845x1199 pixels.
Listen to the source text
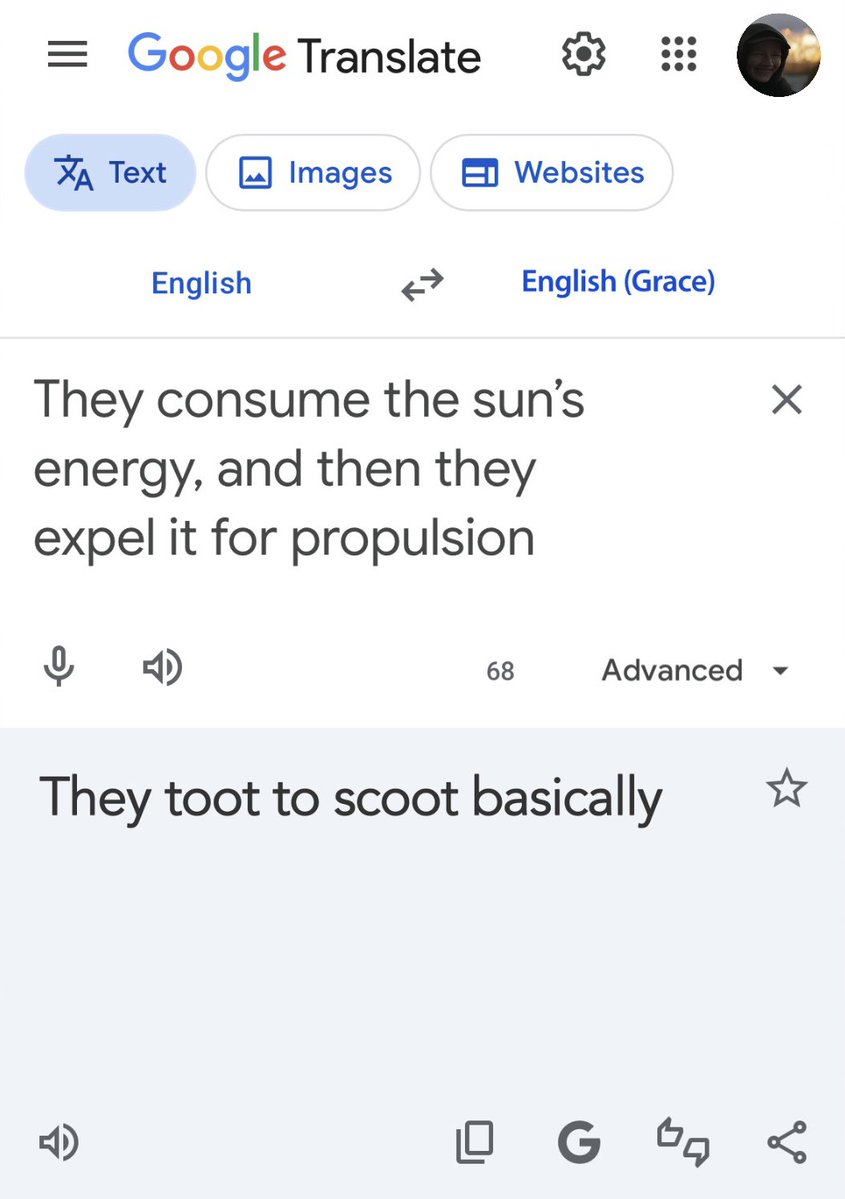pyautogui.click(x=162, y=668)
